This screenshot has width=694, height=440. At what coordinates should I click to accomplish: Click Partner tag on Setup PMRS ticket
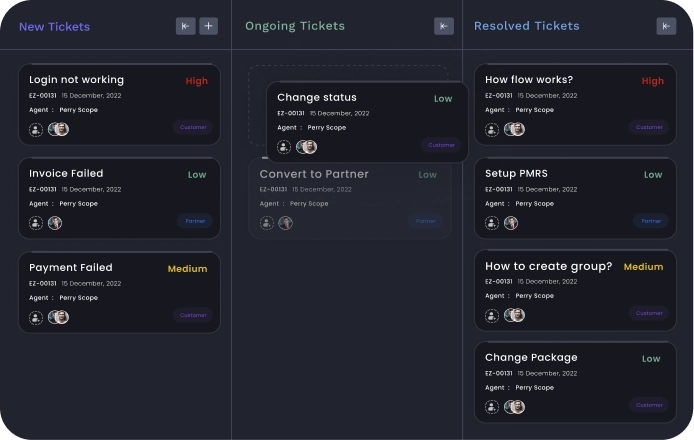click(651, 221)
